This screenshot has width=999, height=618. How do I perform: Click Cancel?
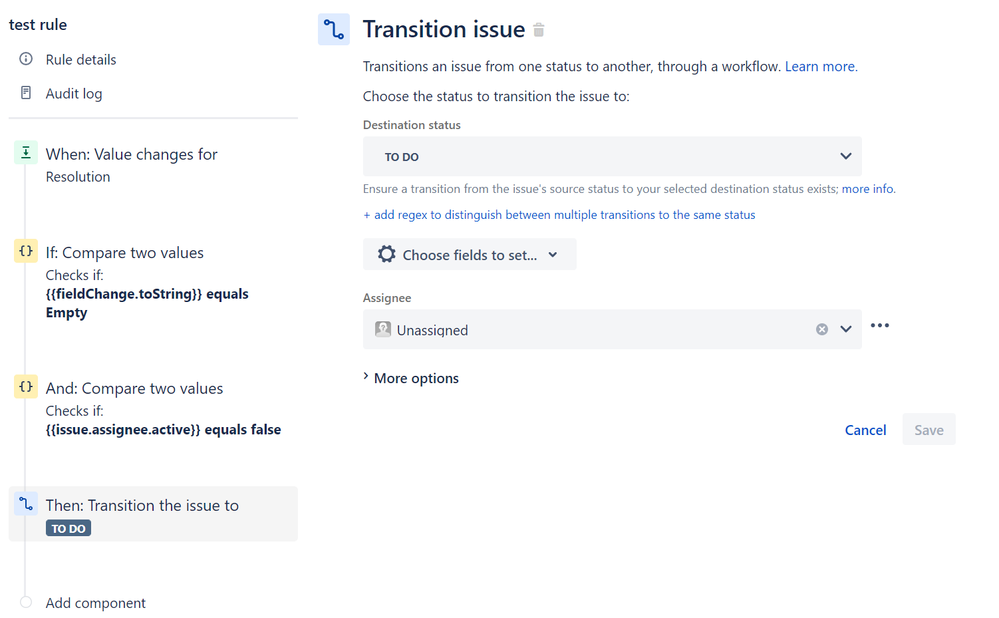(x=865, y=430)
